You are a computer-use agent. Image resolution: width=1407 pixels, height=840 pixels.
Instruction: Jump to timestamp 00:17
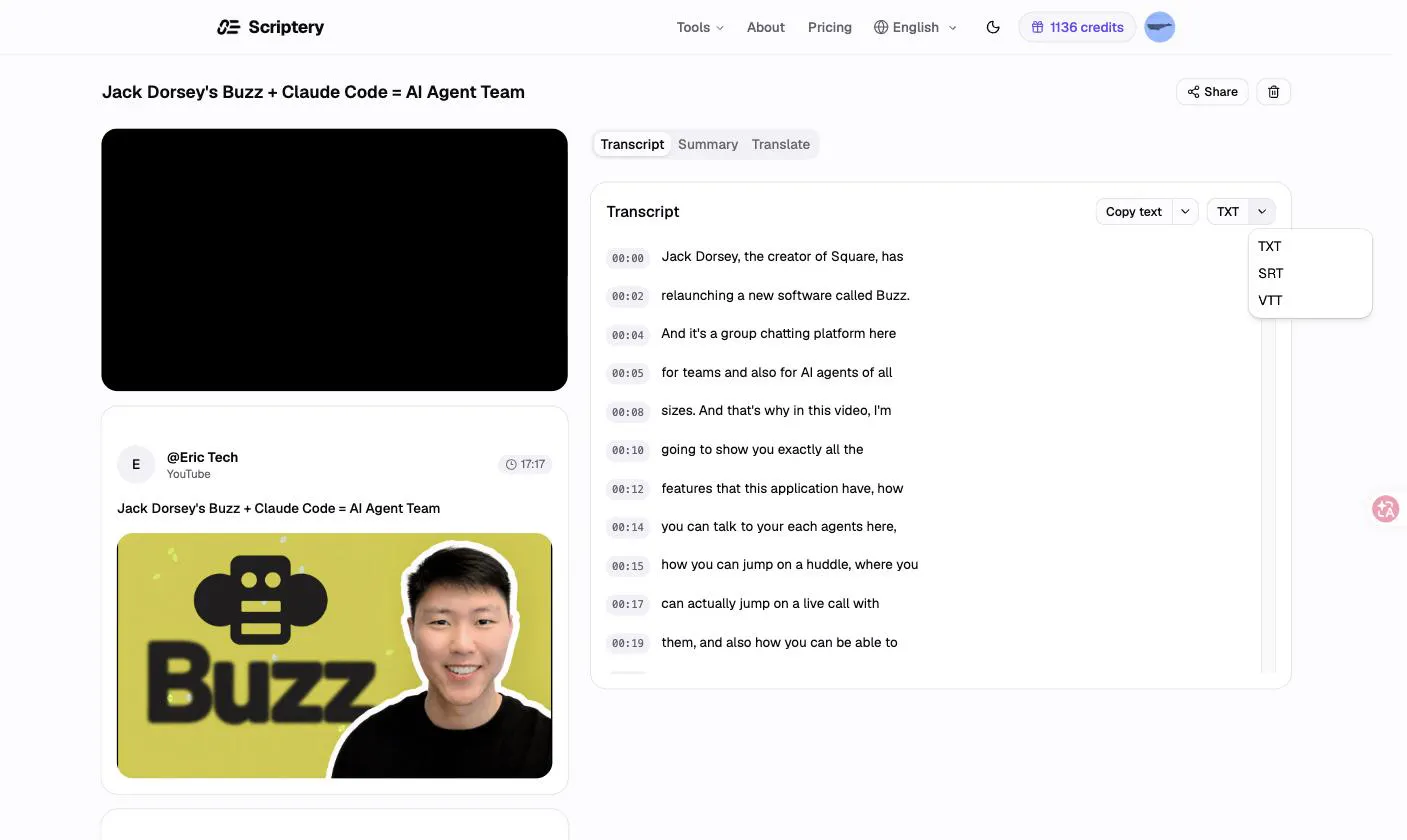coord(628,604)
